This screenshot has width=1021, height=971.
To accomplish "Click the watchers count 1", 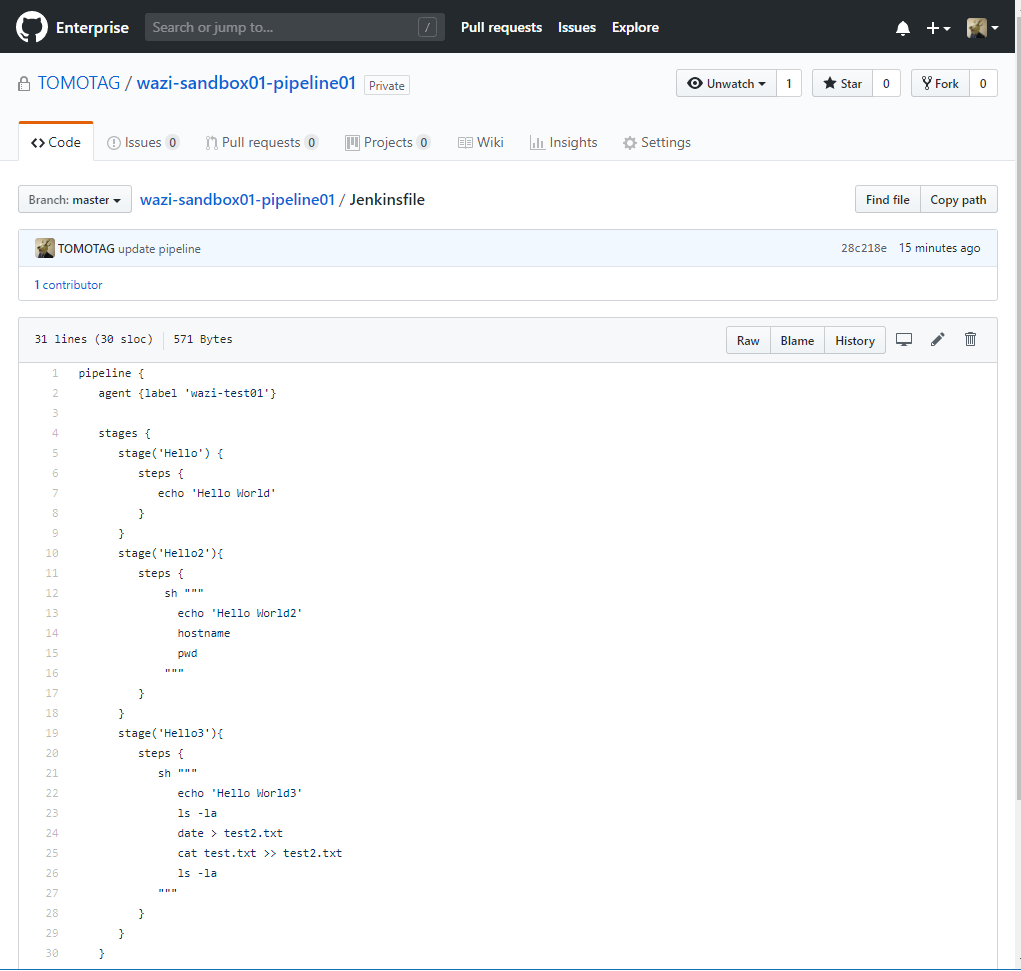I will point(789,83).
